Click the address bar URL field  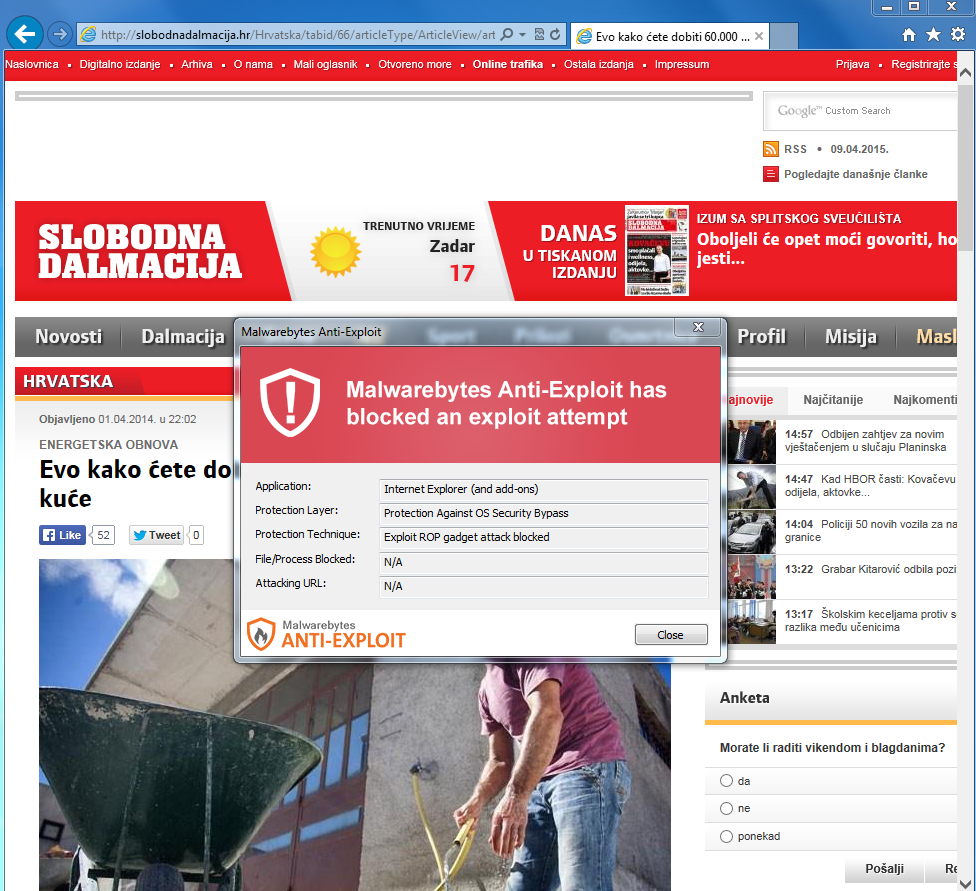[x=298, y=35]
